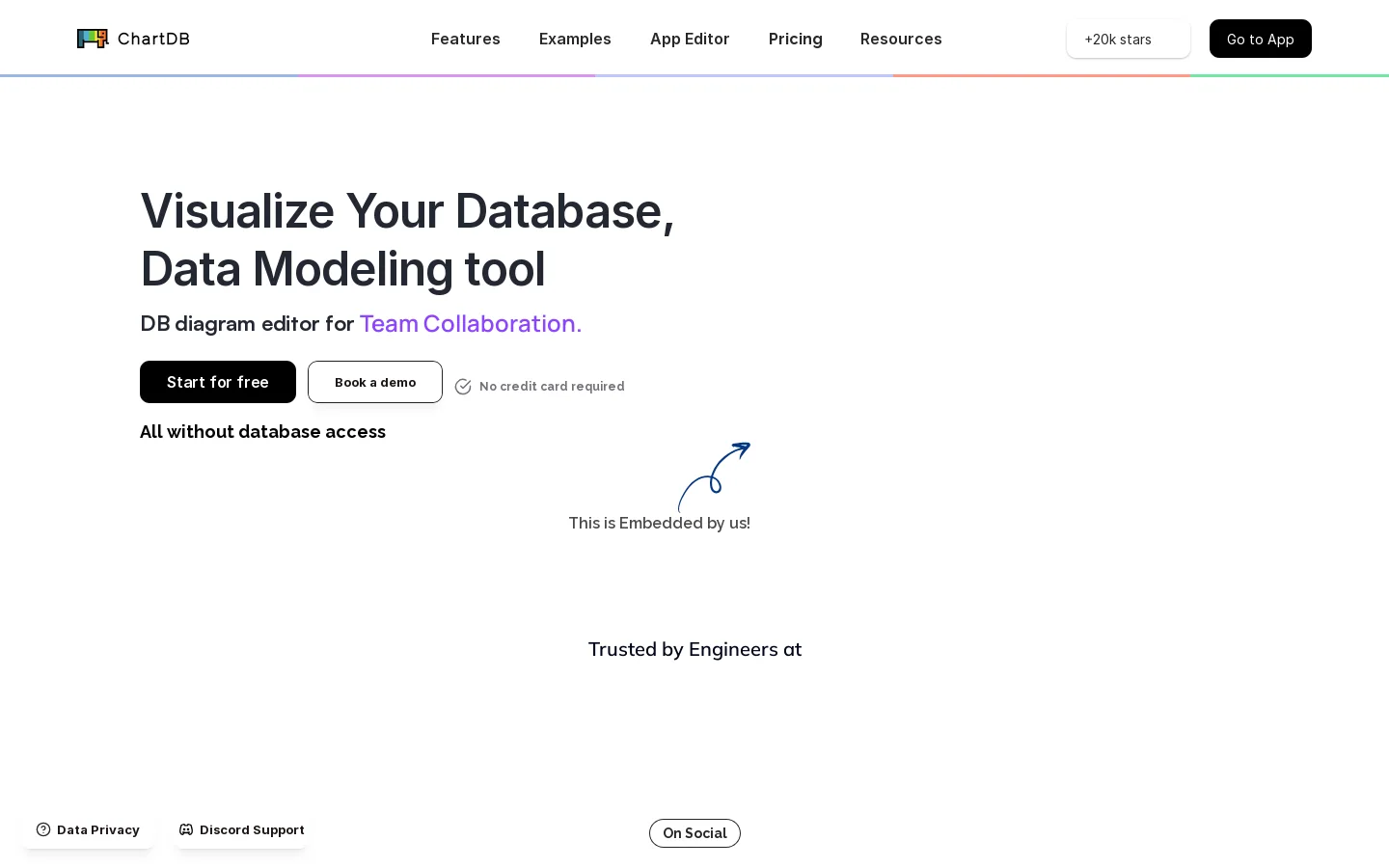Click All without database access text

[262, 431]
